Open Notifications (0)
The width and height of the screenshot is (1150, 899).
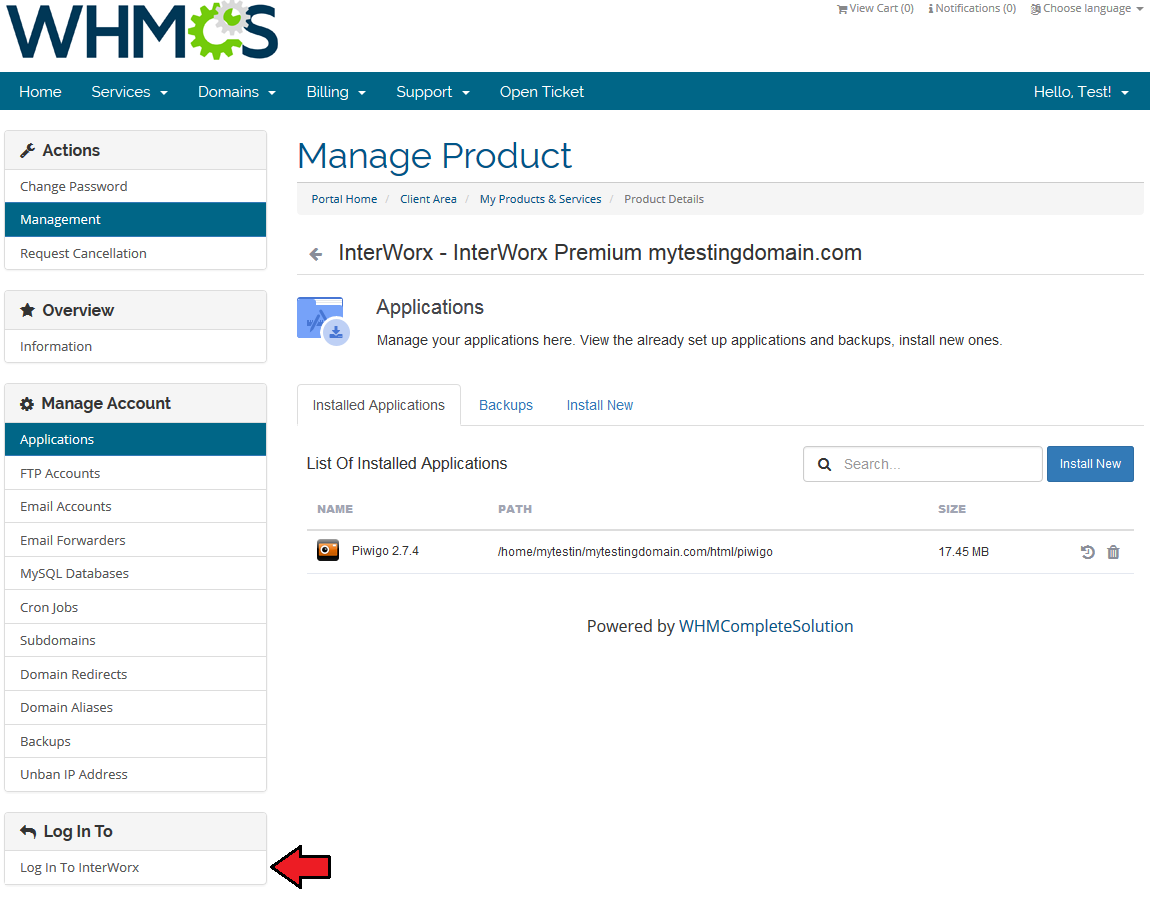pos(973,9)
